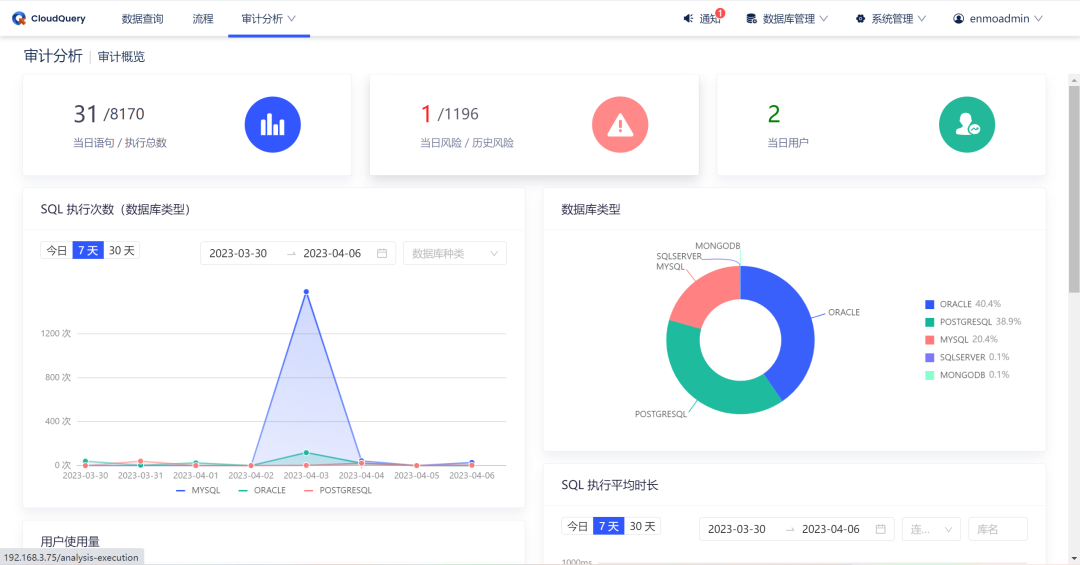1080x565 pixels.
Task: Click the 1 /1196 risk card
Action: [x=534, y=125]
